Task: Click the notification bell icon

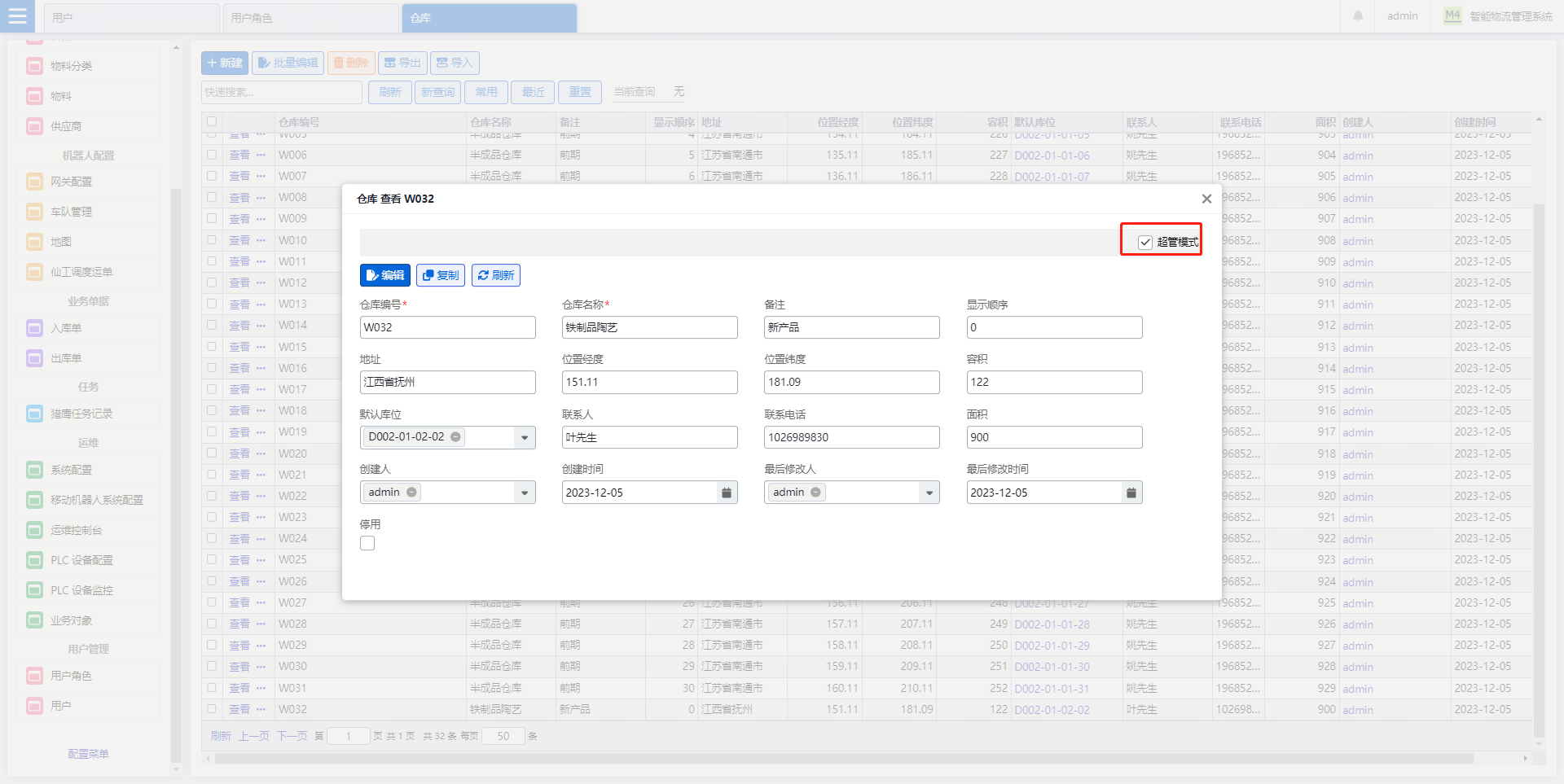Action: click(1358, 15)
